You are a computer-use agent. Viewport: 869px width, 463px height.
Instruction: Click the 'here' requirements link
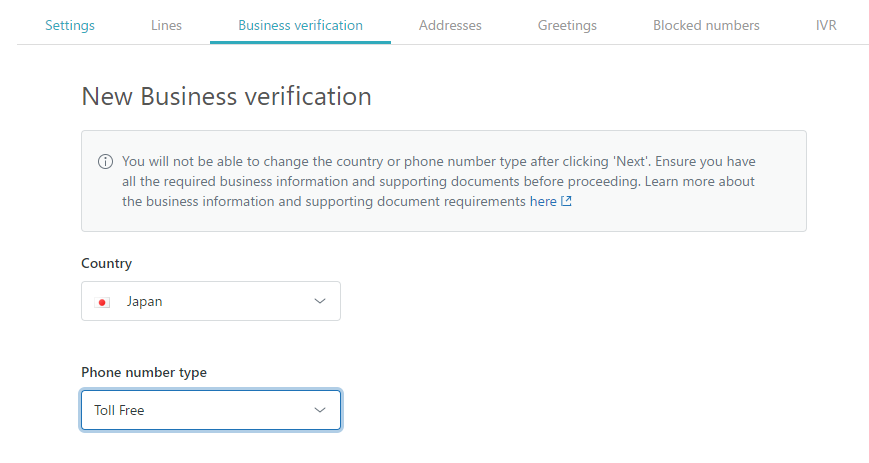tap(543, 201)
